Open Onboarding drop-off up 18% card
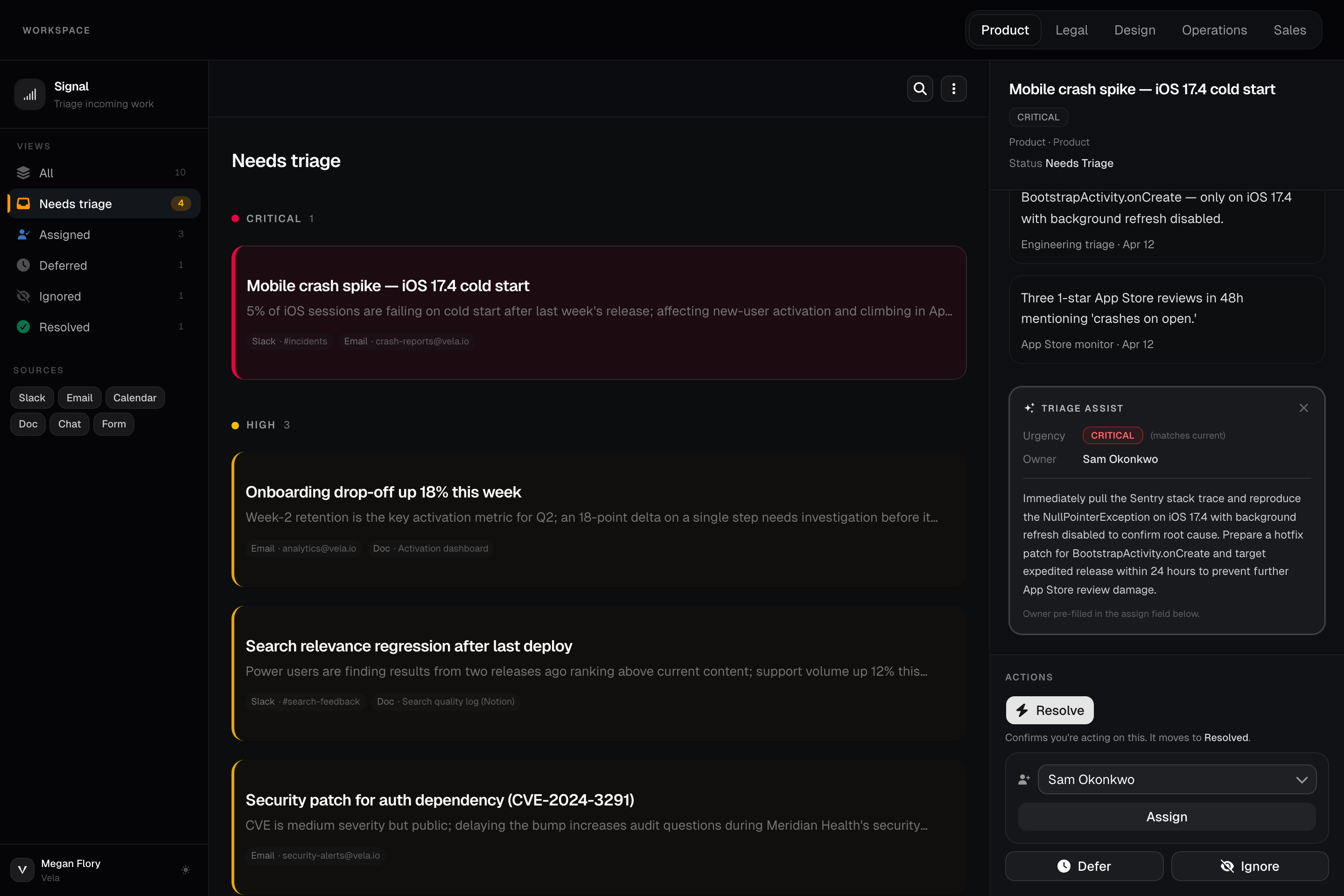This screenshot has width=1344, height=896. [599, 519]
